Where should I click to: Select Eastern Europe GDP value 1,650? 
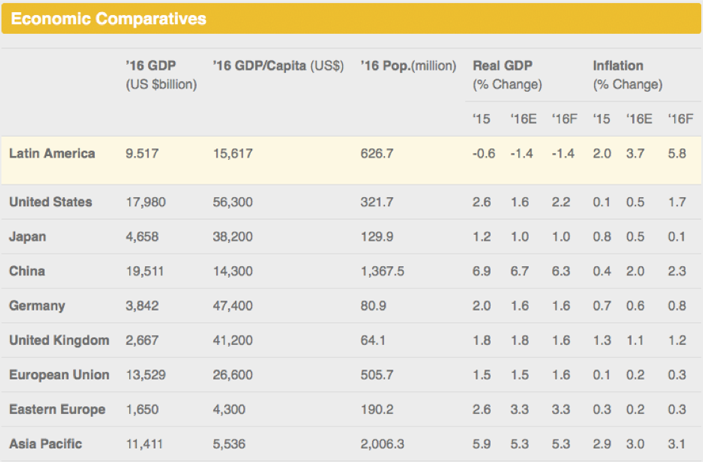pyautogui.click(x=142, y=409)
